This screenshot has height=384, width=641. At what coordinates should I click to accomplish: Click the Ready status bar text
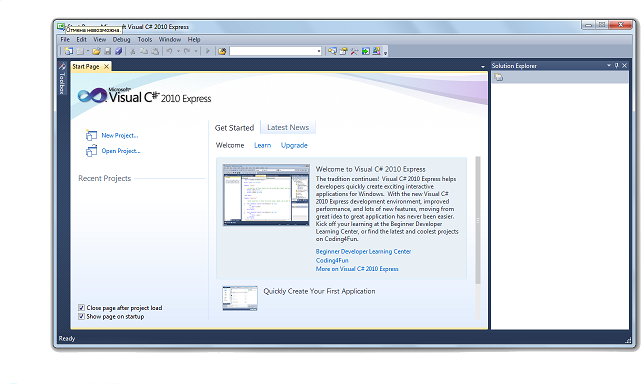67,338
